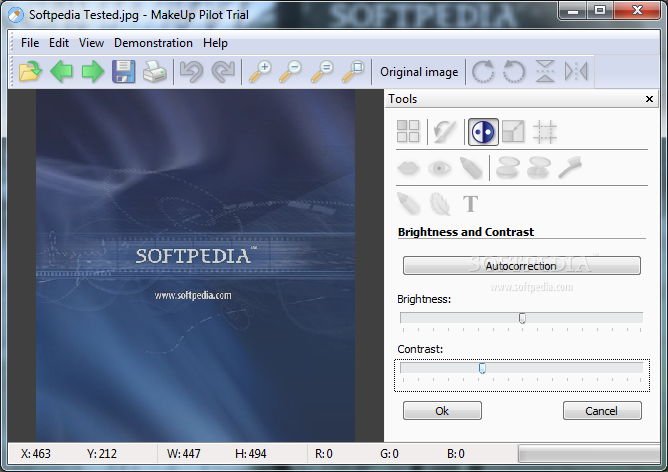This screenshot has height=472, width=668.
Task: Cancel the brightness and contrast changes
Action: (602, 411)
